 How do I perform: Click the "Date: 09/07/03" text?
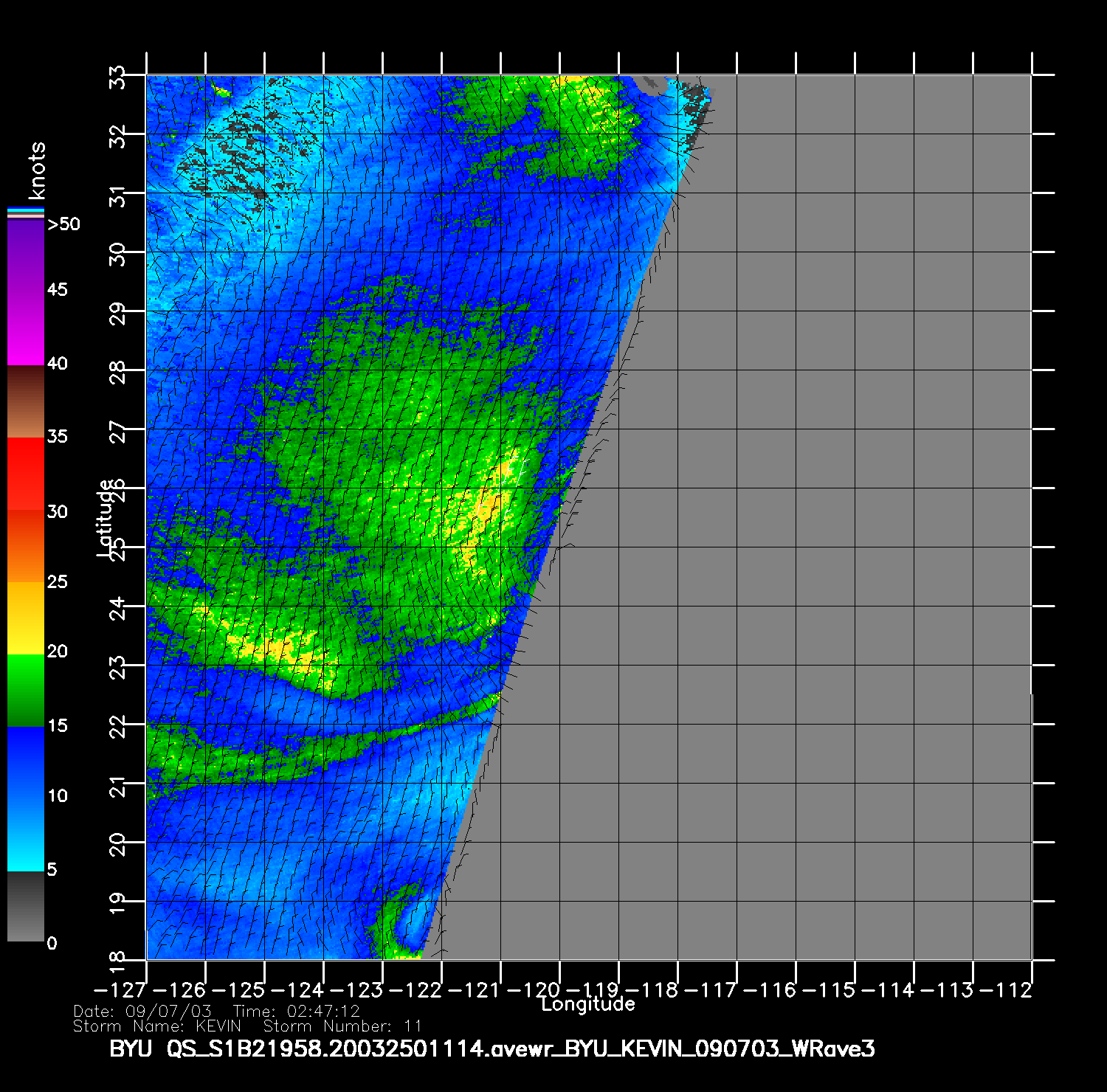(x=142, y=1011)
